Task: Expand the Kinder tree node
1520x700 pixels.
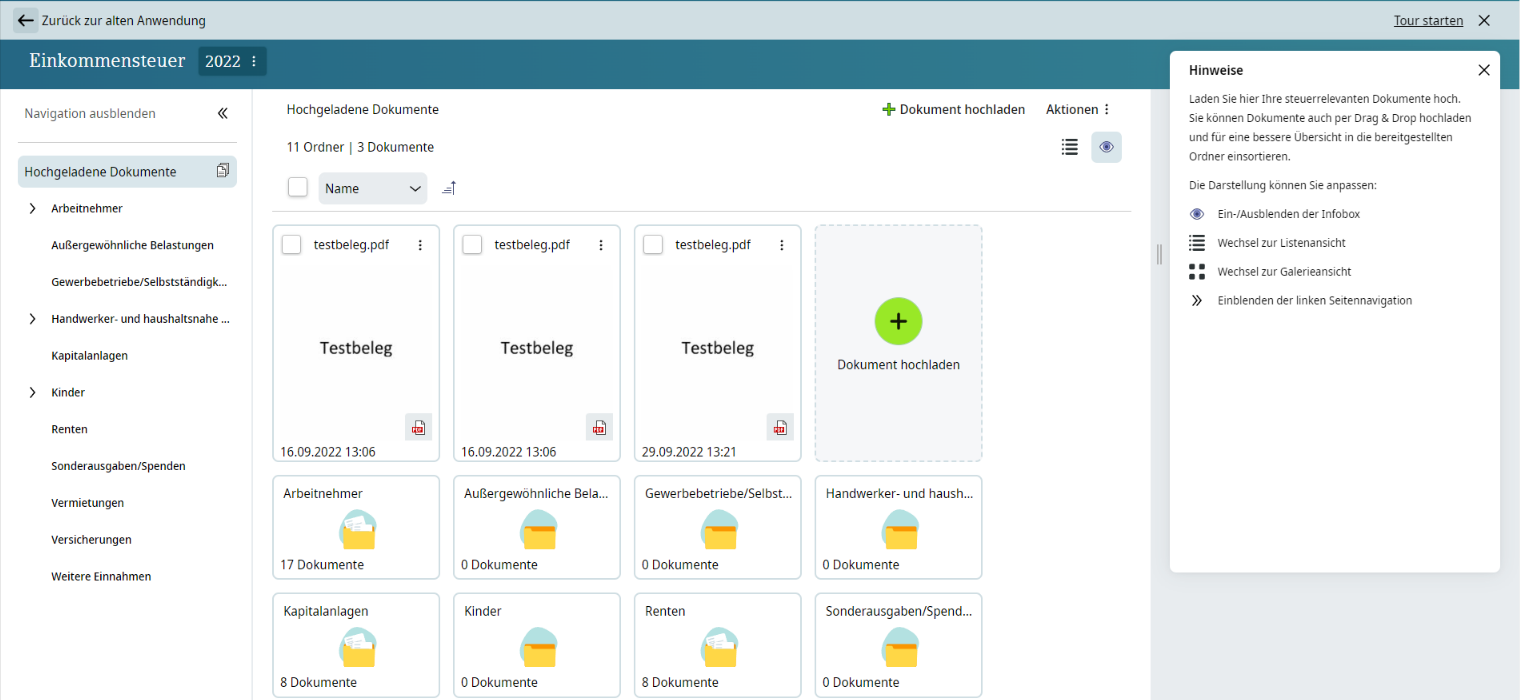Action: click(x=32, y=392)
